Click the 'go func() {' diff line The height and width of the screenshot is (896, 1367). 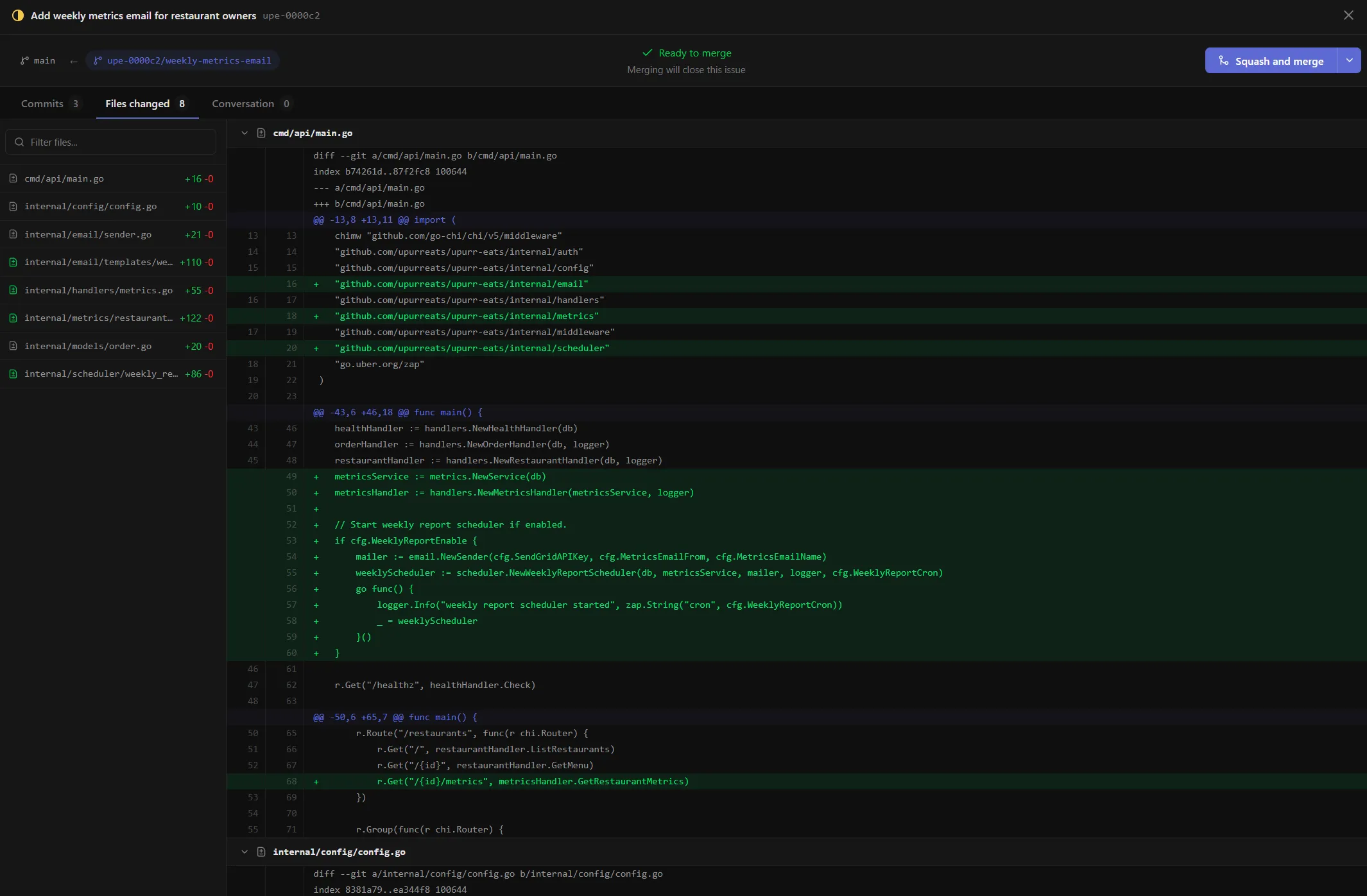796,589
